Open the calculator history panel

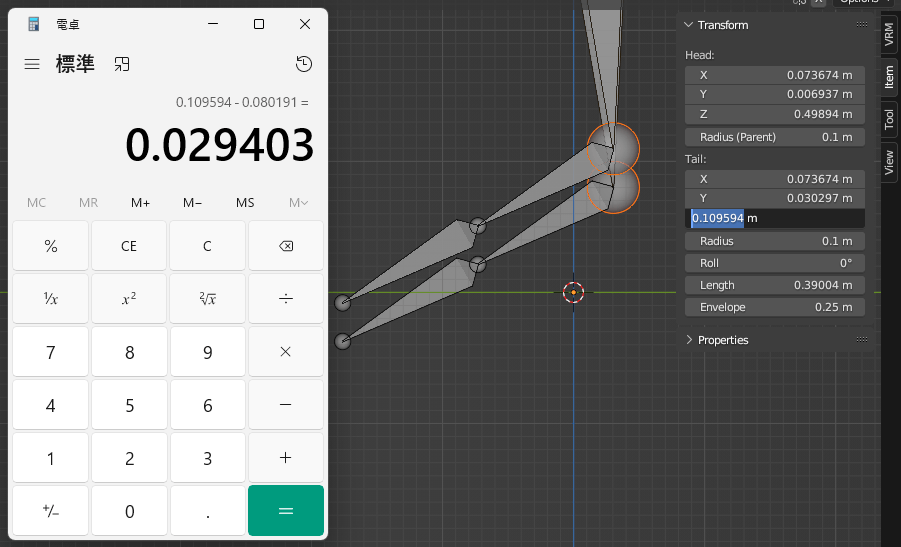pos(304,64)
